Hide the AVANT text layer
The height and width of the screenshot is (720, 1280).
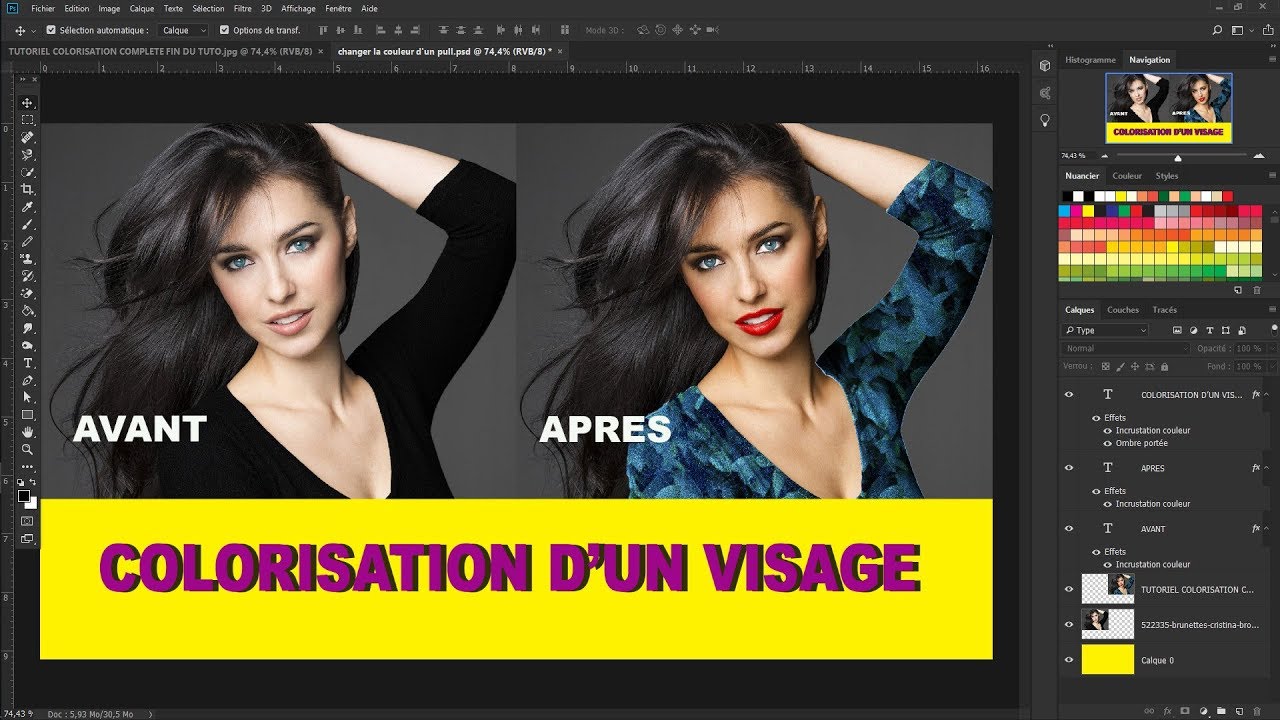tap(1069, 528)
